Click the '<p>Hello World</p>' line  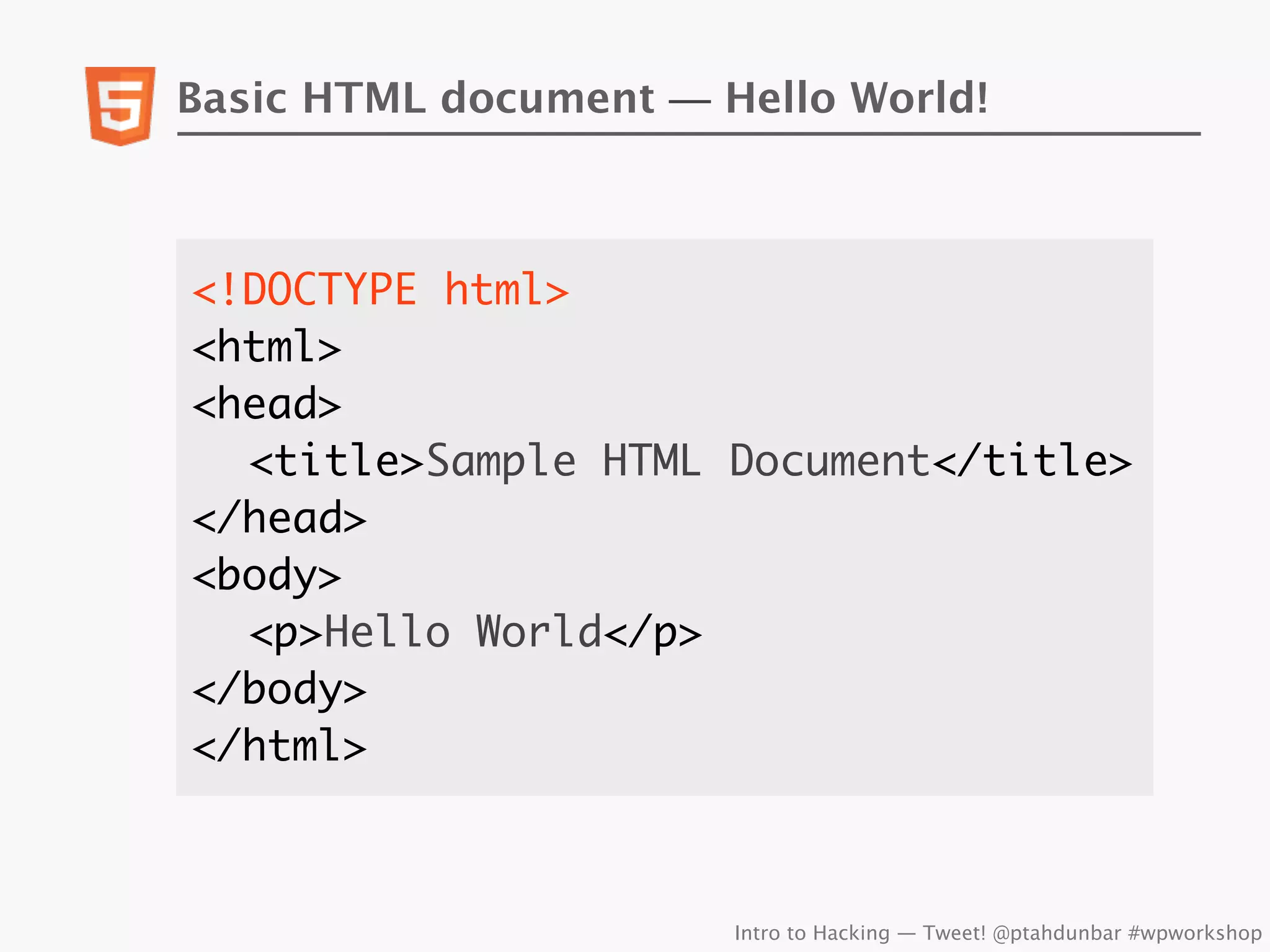[476, 633]
